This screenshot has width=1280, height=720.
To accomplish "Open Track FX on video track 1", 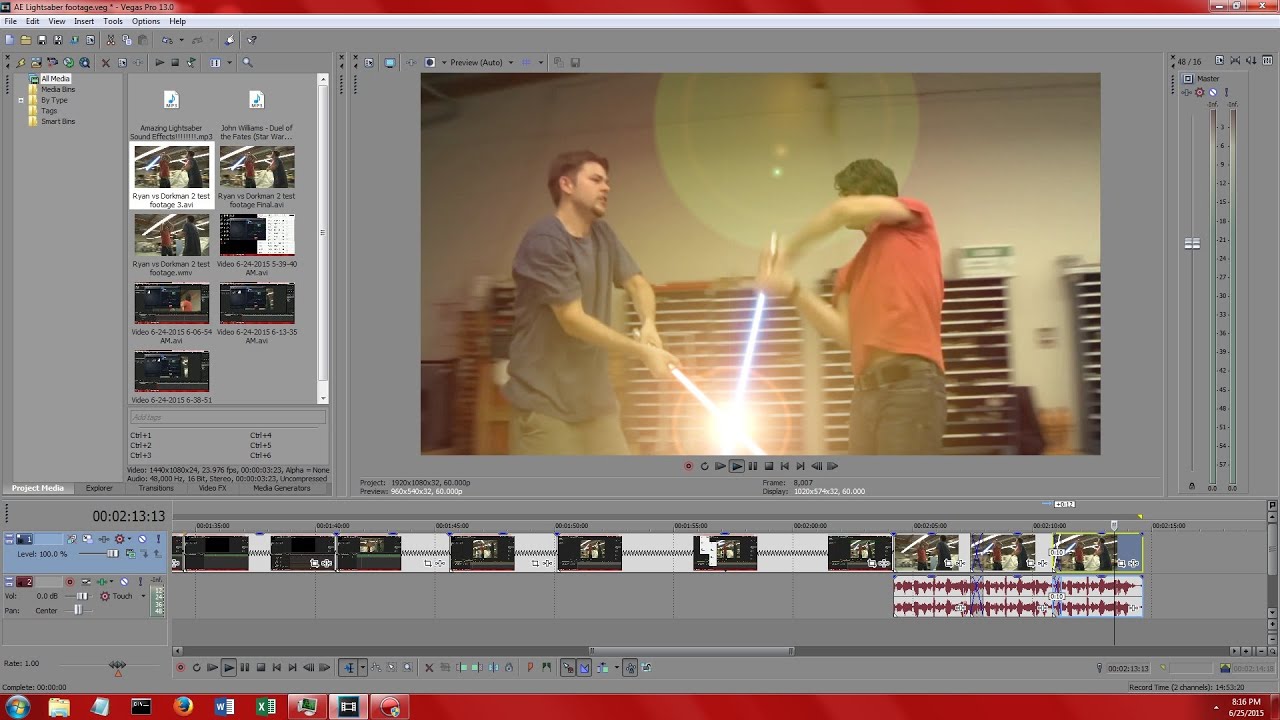I will [x=104, y=539].
